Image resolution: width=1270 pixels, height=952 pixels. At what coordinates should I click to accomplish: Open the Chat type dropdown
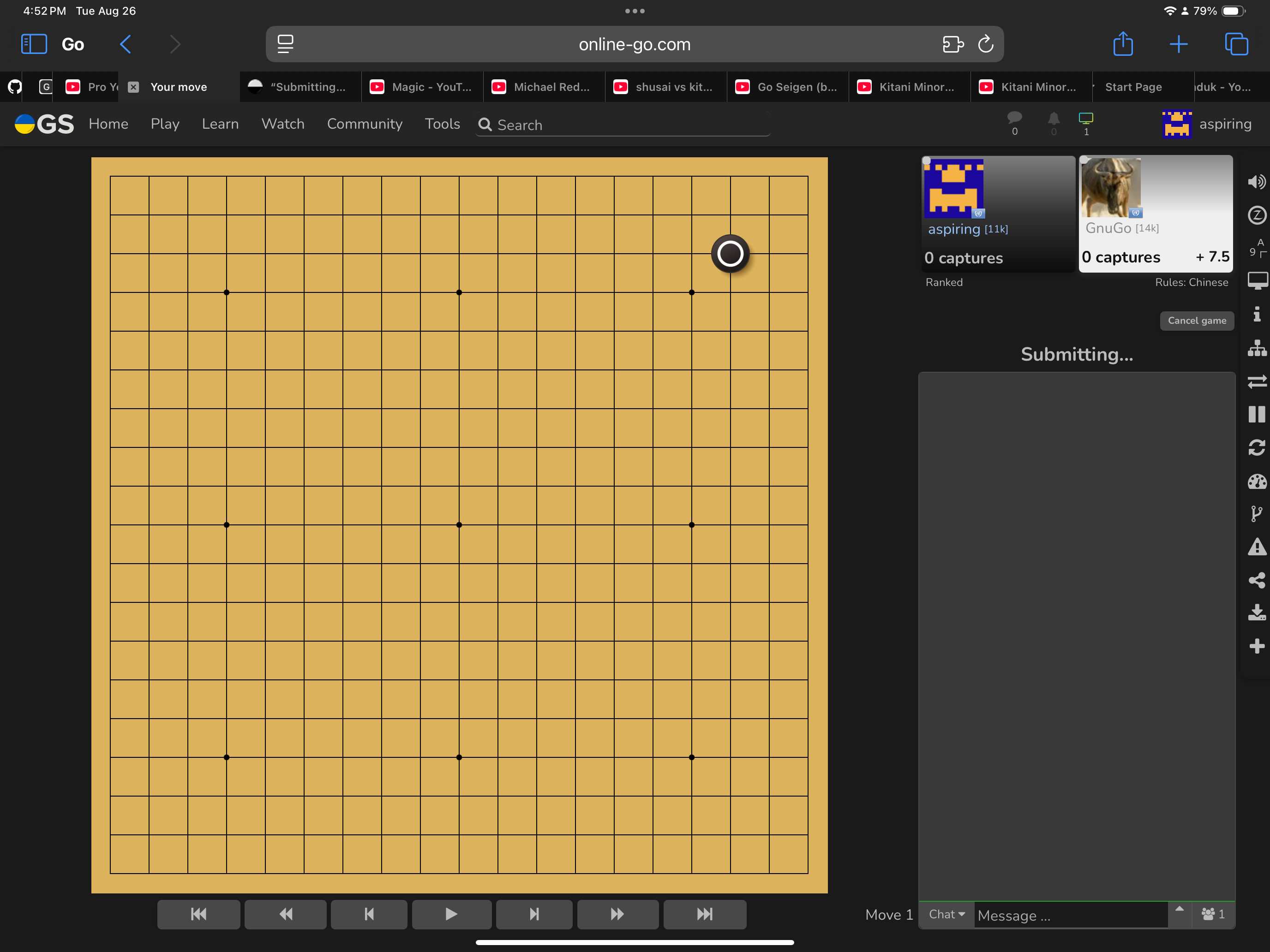coord(946,914)
